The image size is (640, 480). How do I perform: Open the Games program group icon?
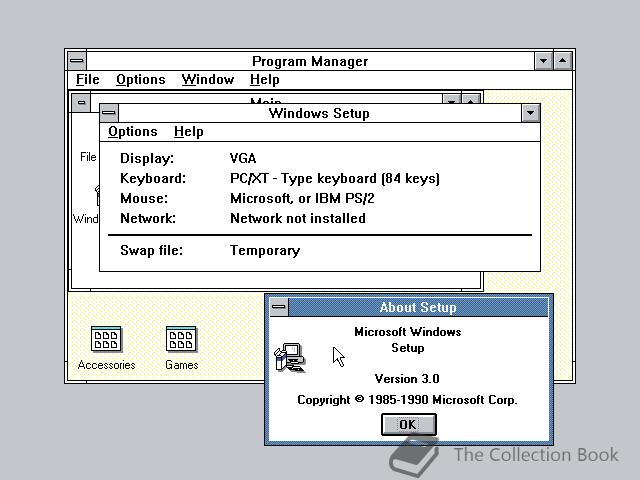tap(181, 339)
